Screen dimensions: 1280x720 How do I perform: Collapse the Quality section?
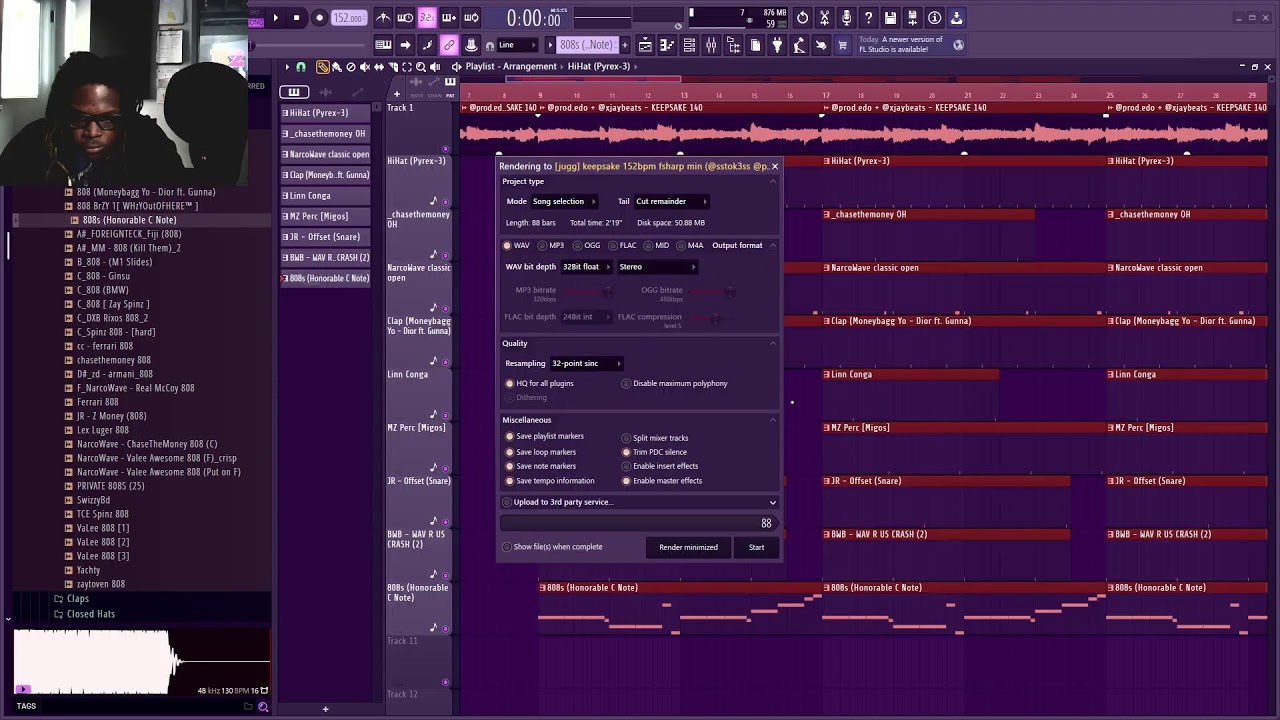[x=772, y=343]
